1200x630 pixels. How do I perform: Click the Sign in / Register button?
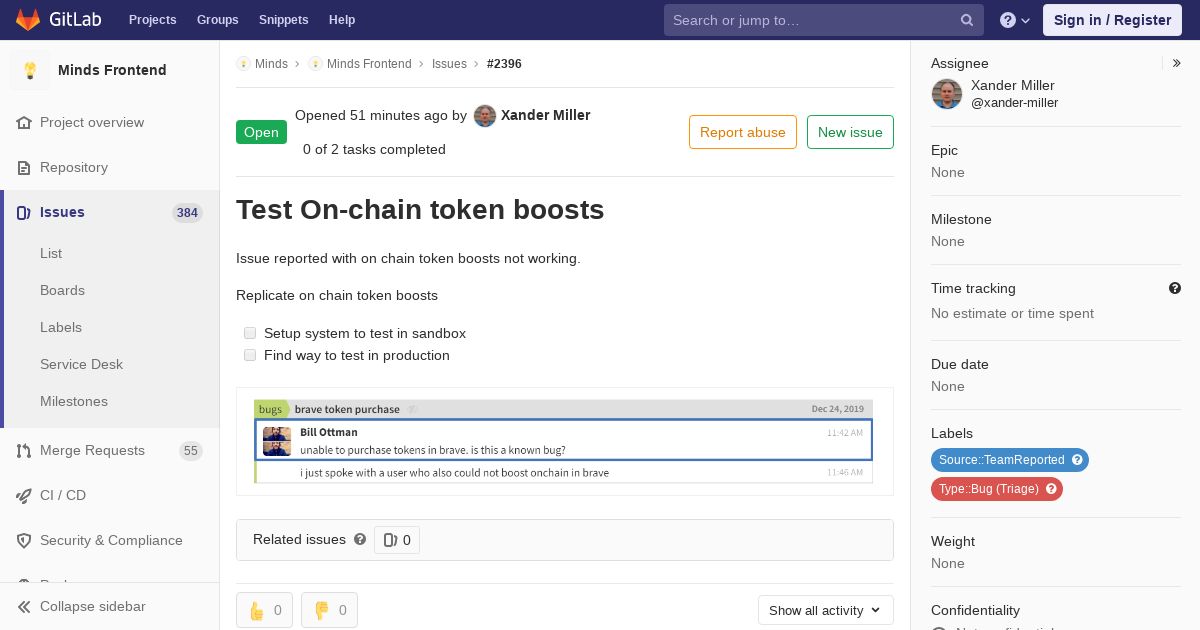pos(1112,20)
